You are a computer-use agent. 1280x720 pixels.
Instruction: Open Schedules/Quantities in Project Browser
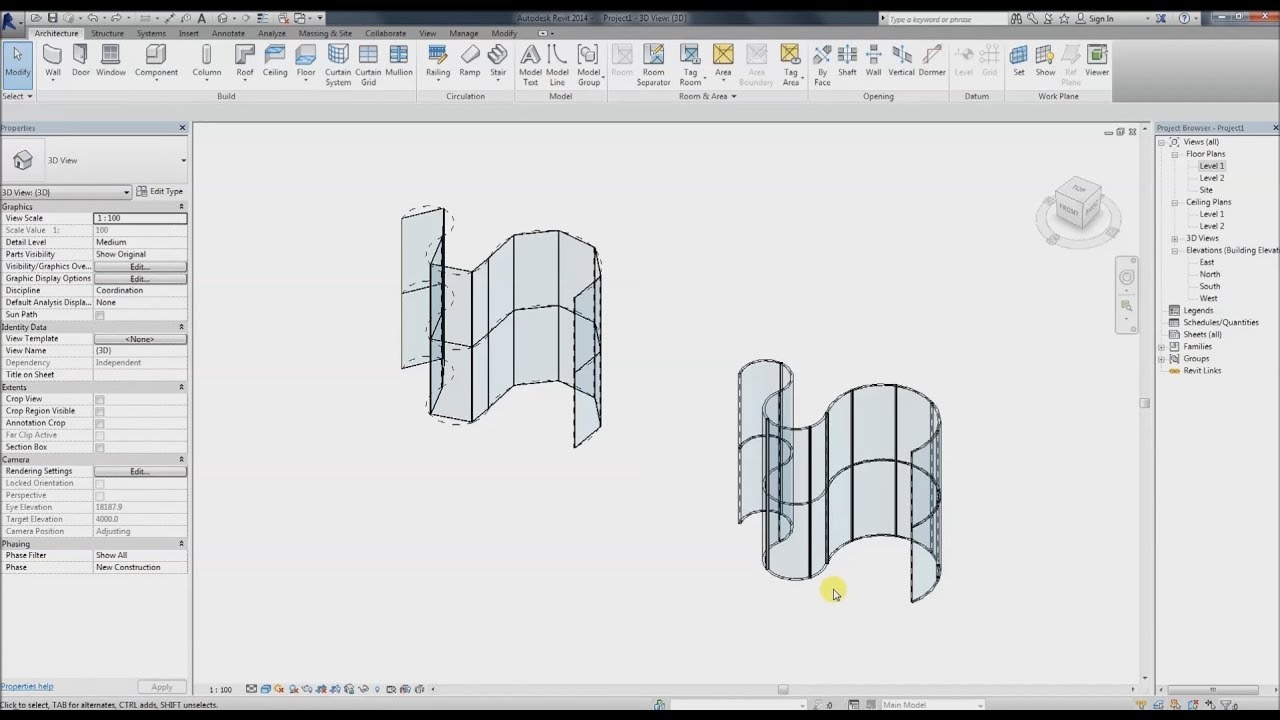point(1221,322)
